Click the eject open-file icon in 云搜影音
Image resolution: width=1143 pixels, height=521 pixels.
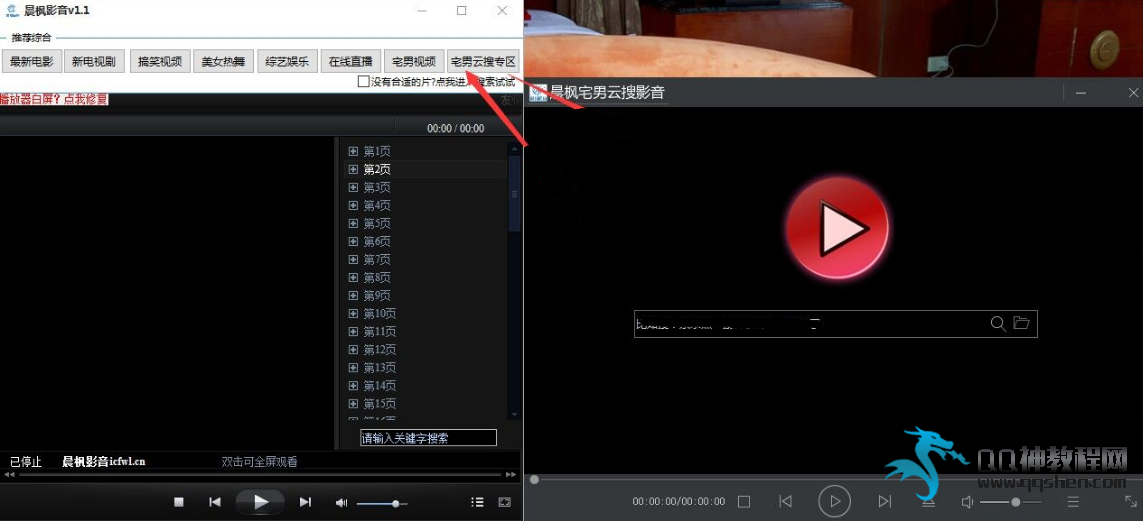click(928, 501)
